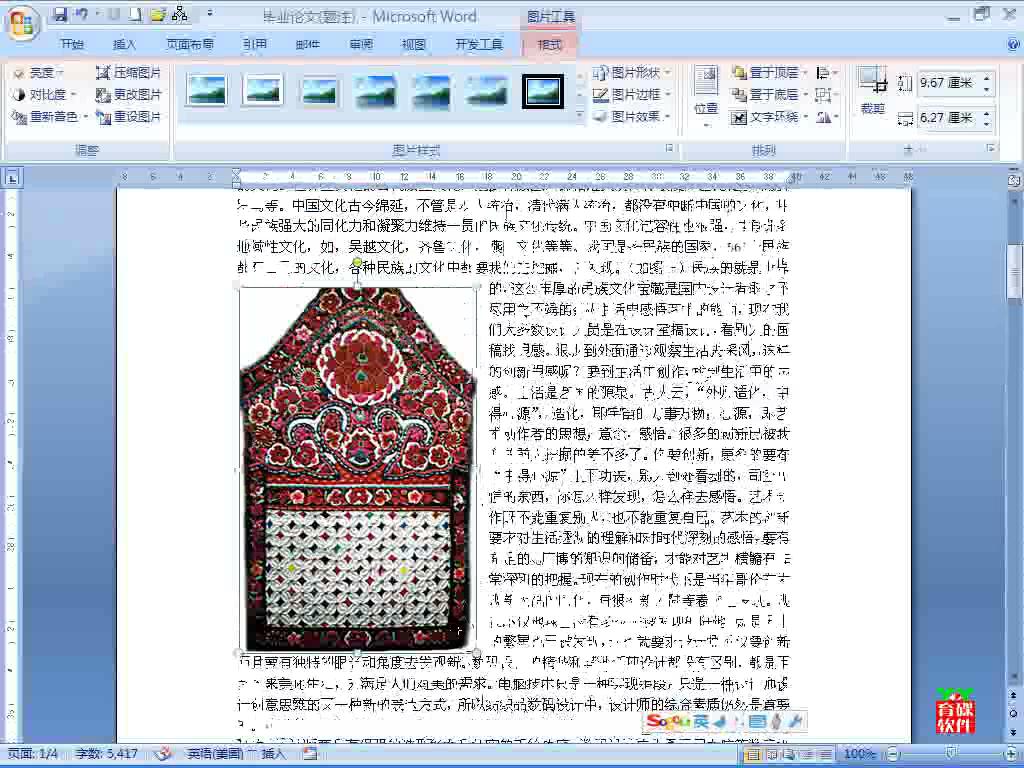The width and height of the screenshot is (1024, 768).
Task: Open the 文字环绕 text wrapping menu
Action: [769, 117]
